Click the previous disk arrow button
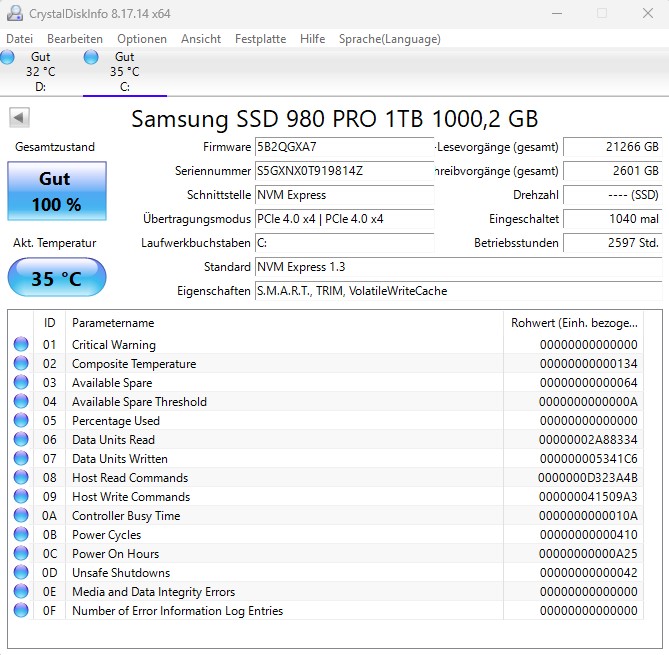 19,117
